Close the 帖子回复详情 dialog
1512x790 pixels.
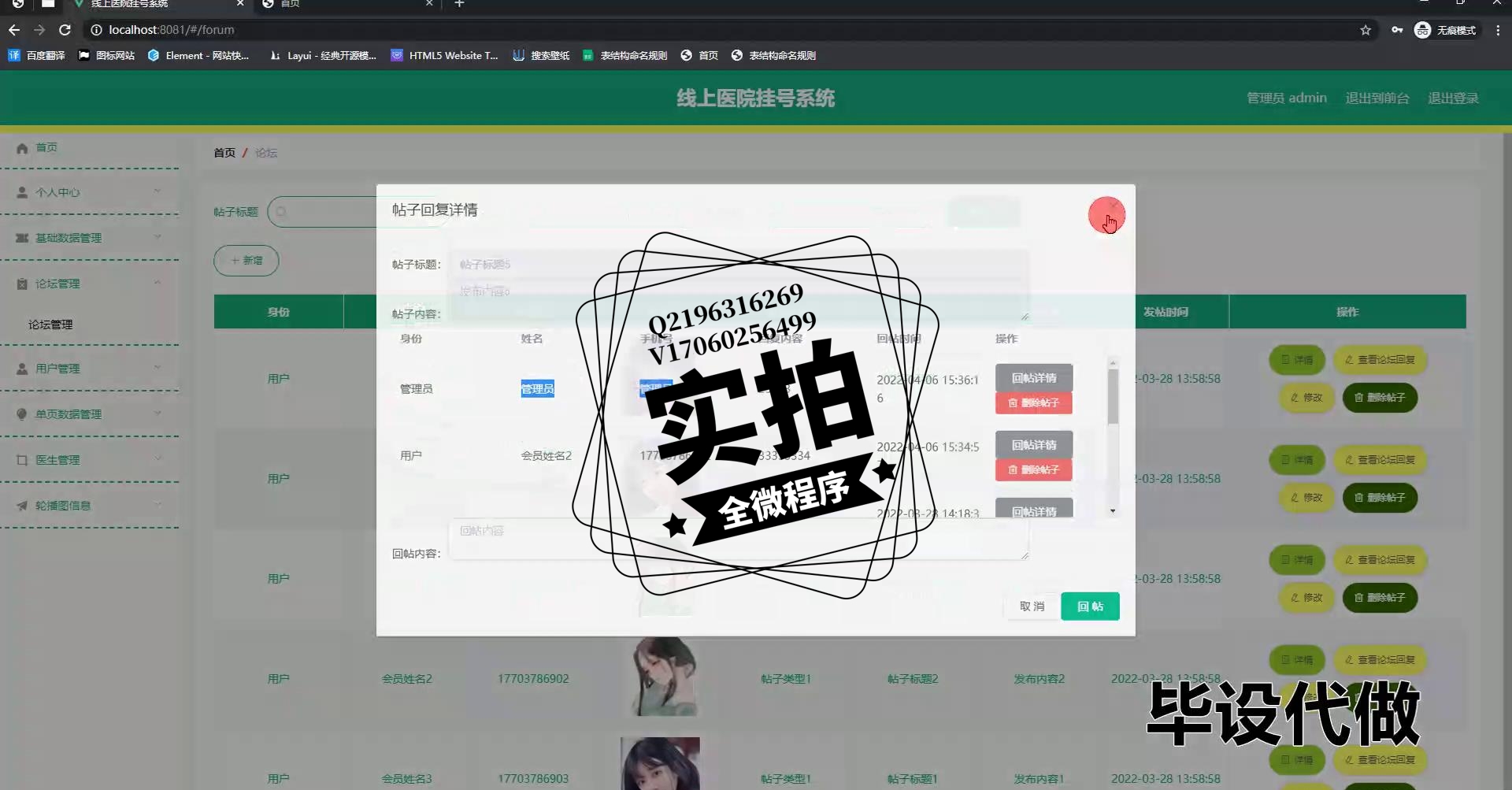pos(1114,206)
